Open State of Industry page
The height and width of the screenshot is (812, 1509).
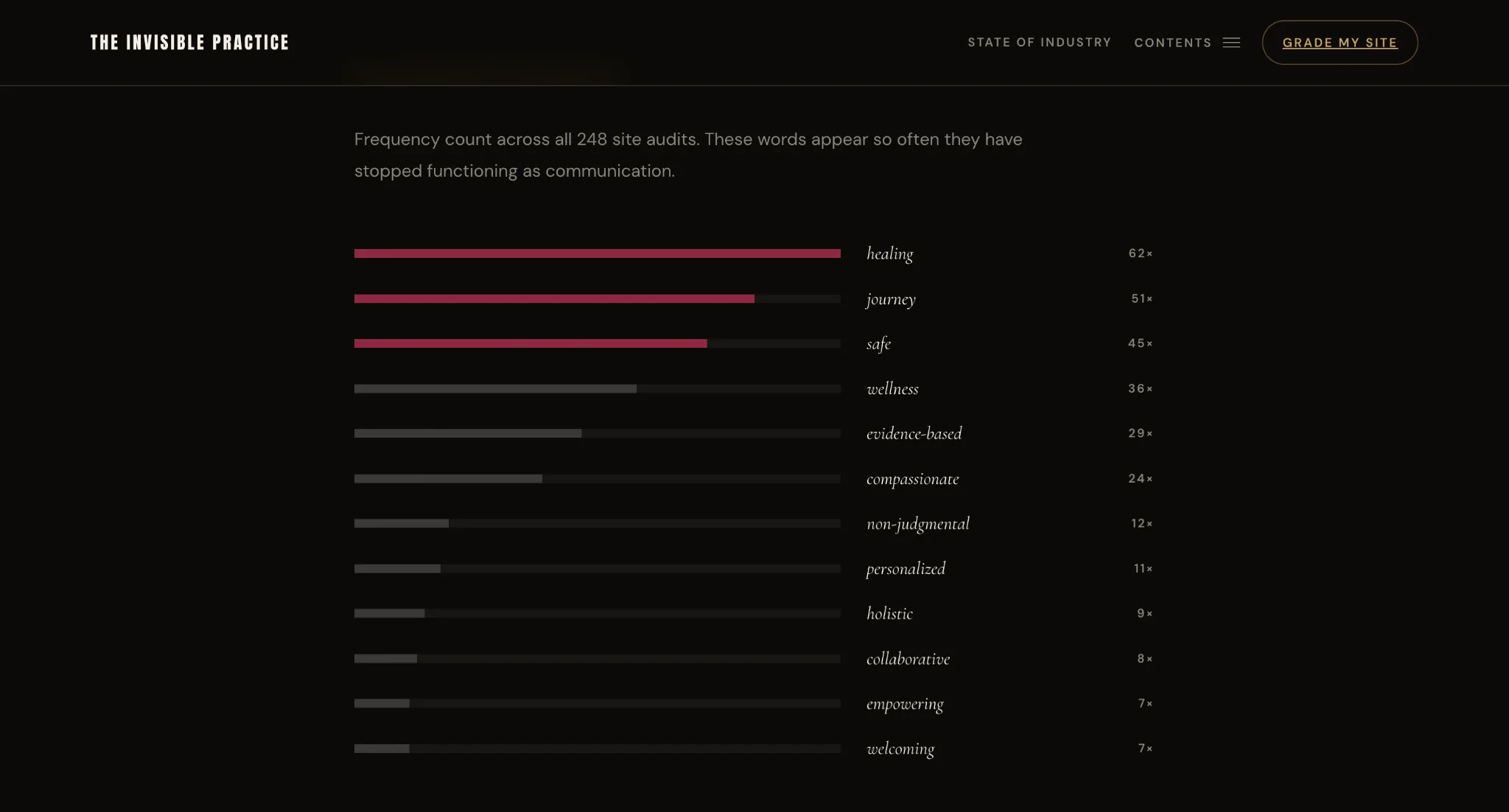click(1039, 43)
